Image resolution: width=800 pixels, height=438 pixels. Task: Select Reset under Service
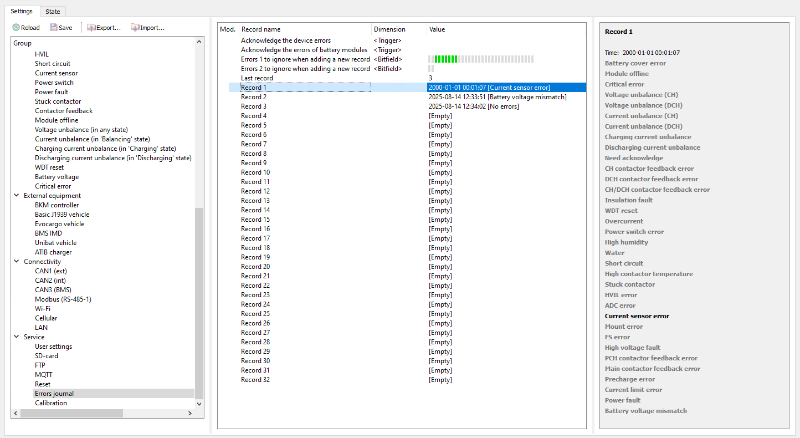point(42,384)
